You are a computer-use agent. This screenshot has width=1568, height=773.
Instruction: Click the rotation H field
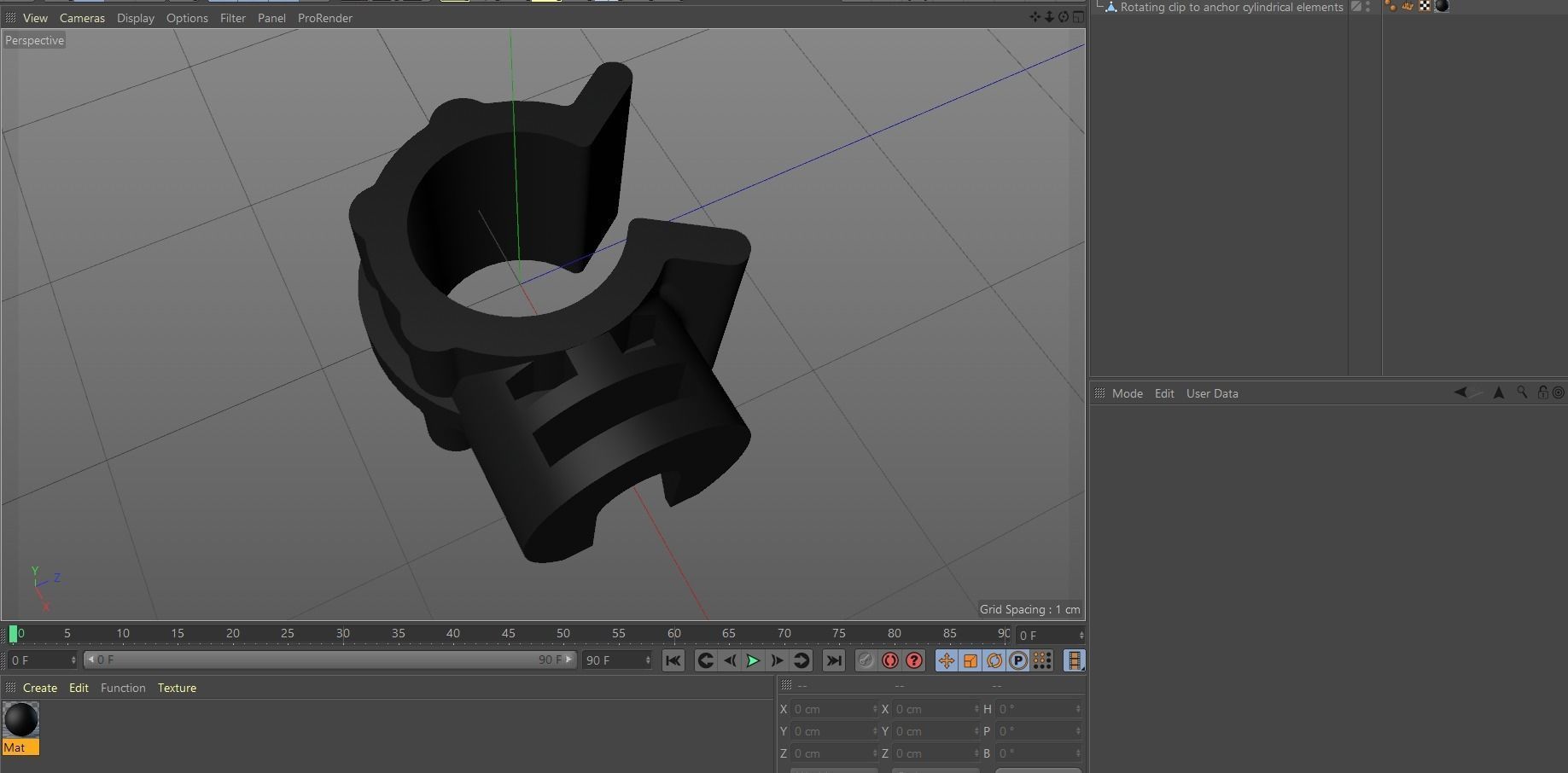(x=1038, y=709)
